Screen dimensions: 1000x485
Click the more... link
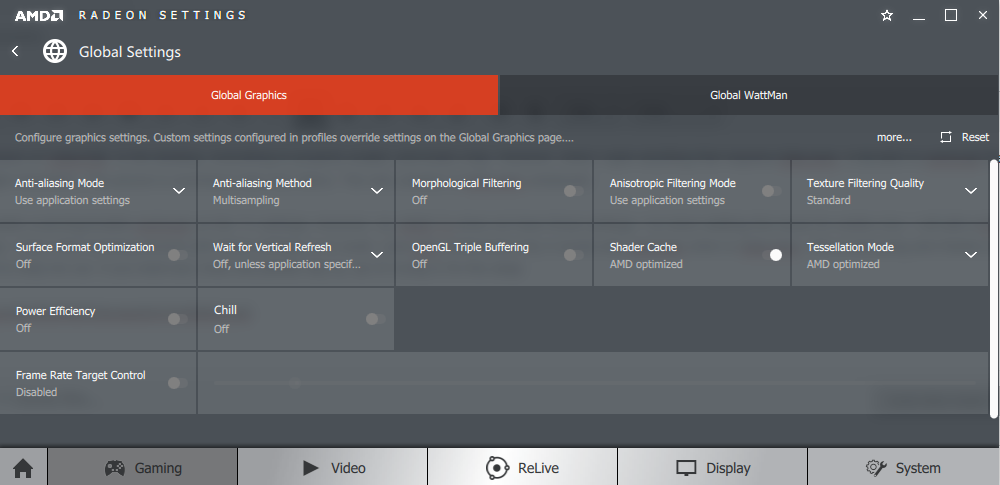[x=894, y=137]
